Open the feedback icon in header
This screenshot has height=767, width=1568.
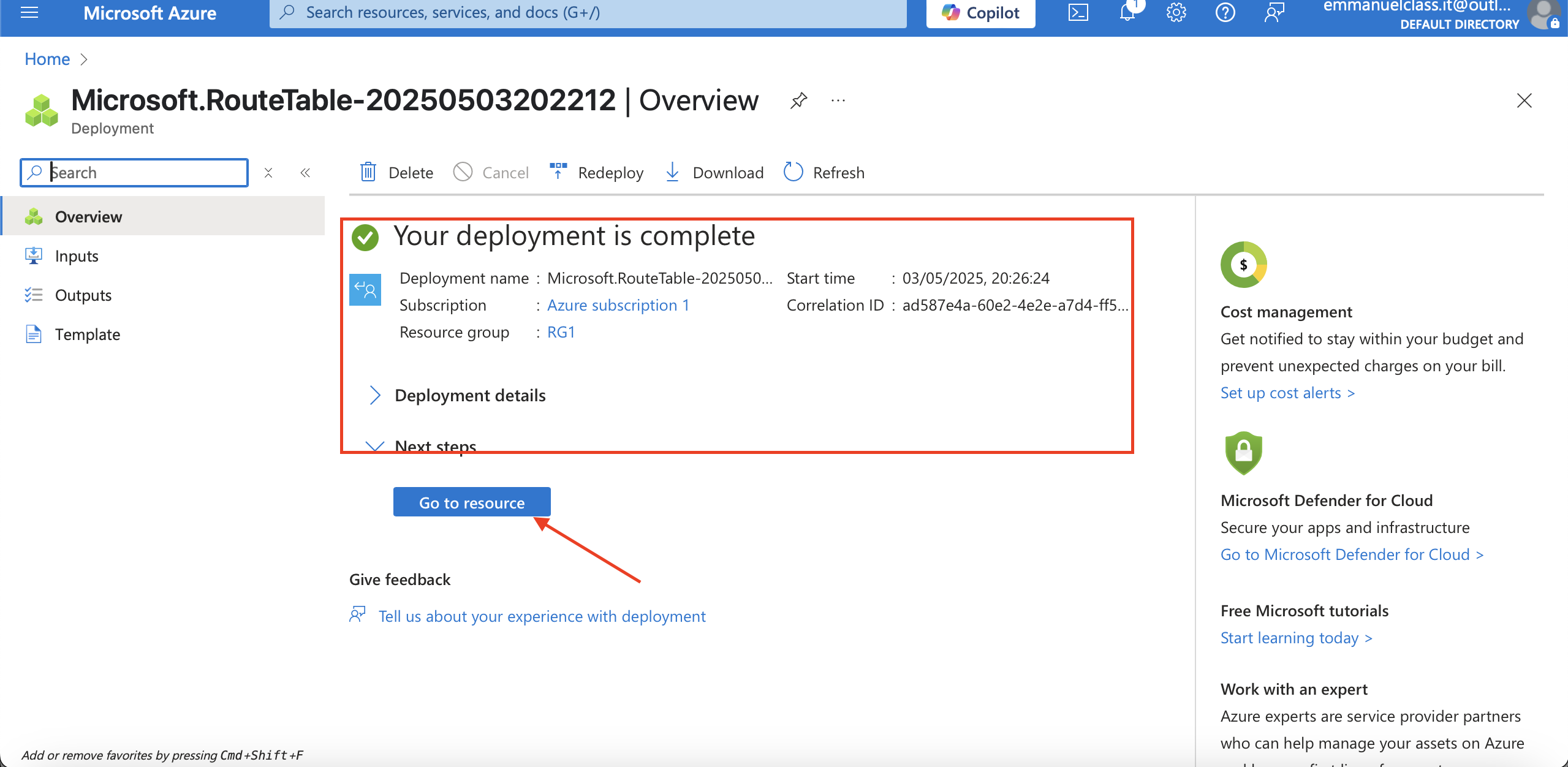coord(1274,13)
